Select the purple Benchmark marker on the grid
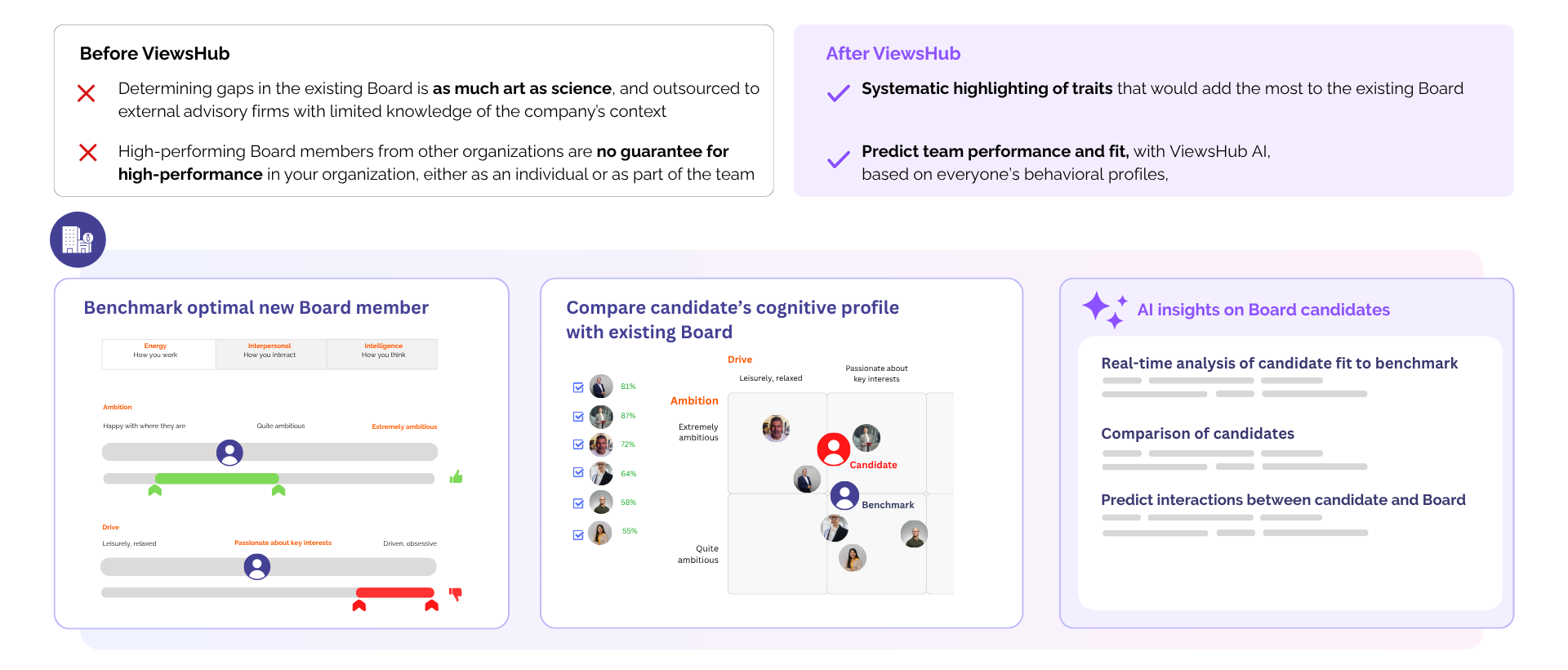1568x670 pixels. click(x=844, y=495)
